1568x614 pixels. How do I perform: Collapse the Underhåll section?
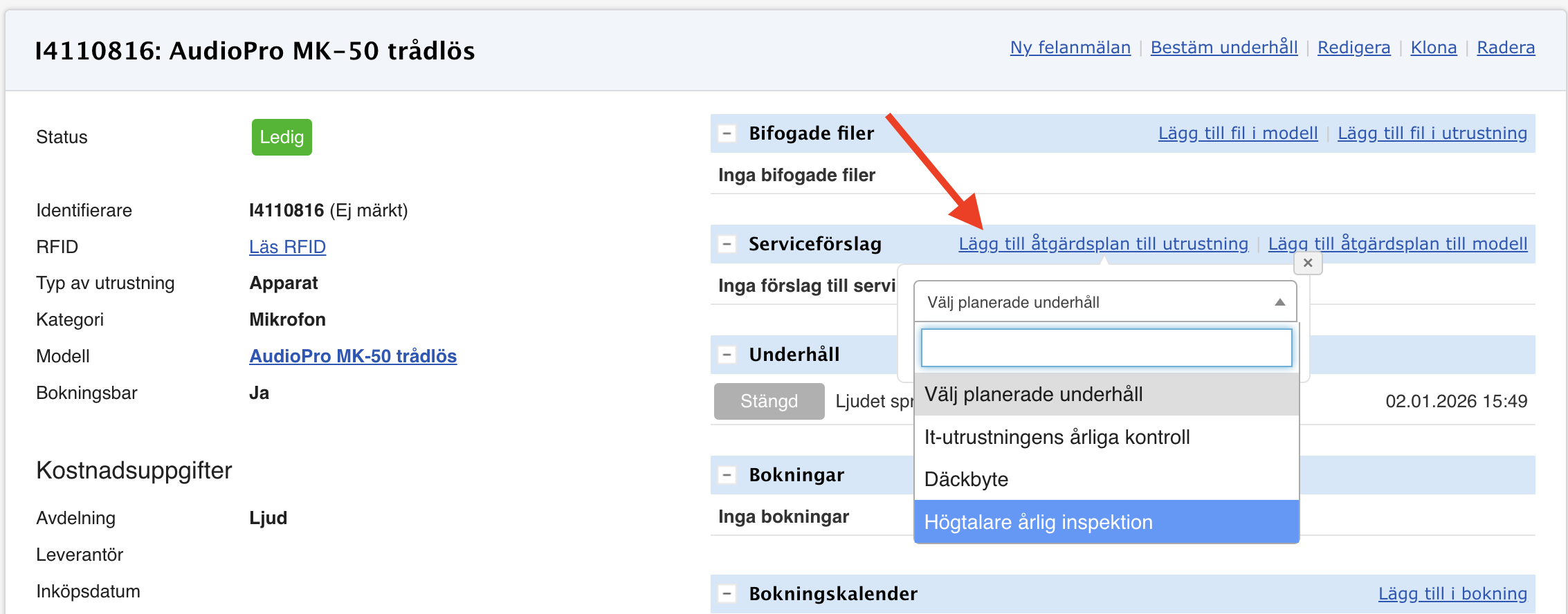727,355
